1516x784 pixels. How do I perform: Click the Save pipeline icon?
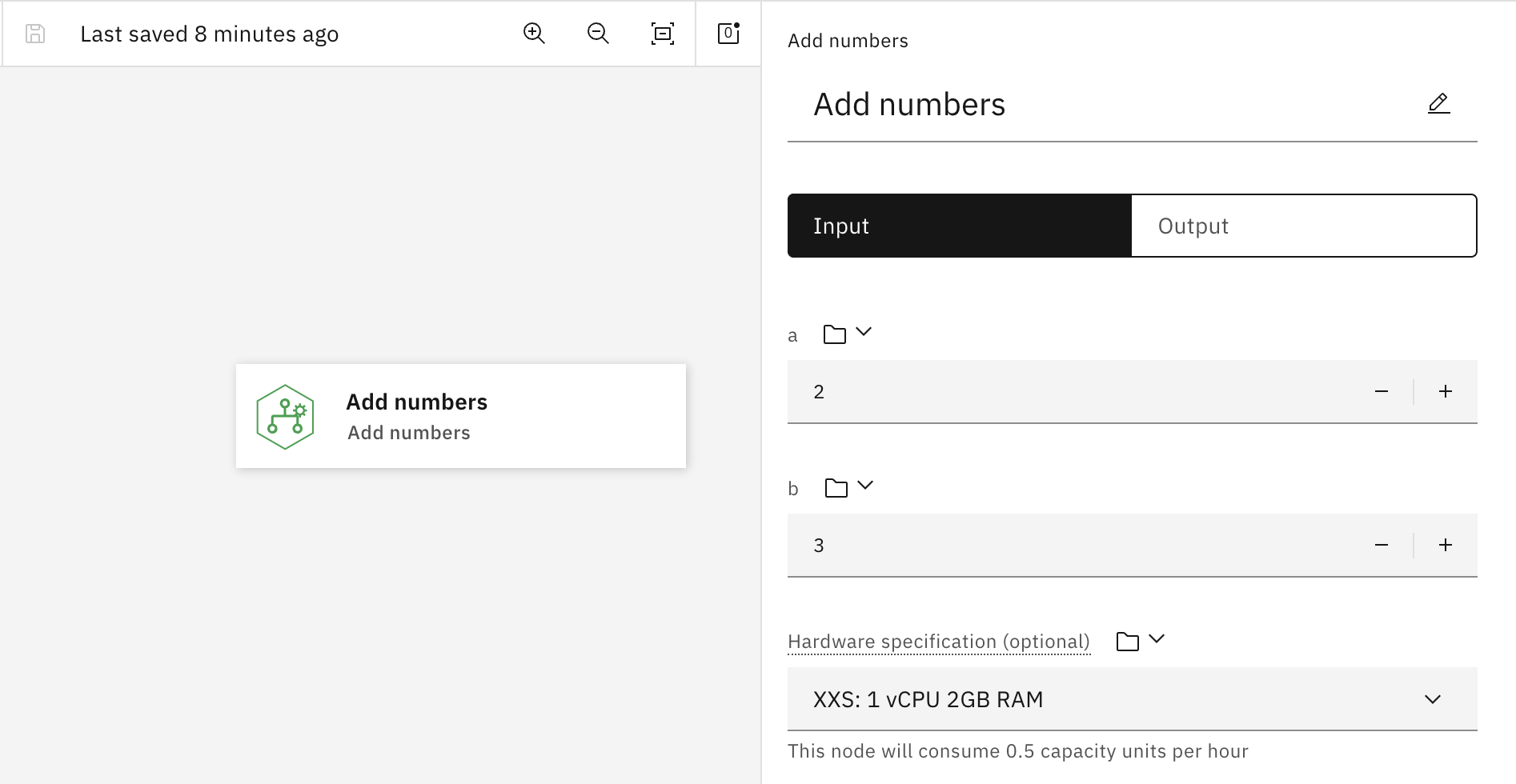(34, 34)
